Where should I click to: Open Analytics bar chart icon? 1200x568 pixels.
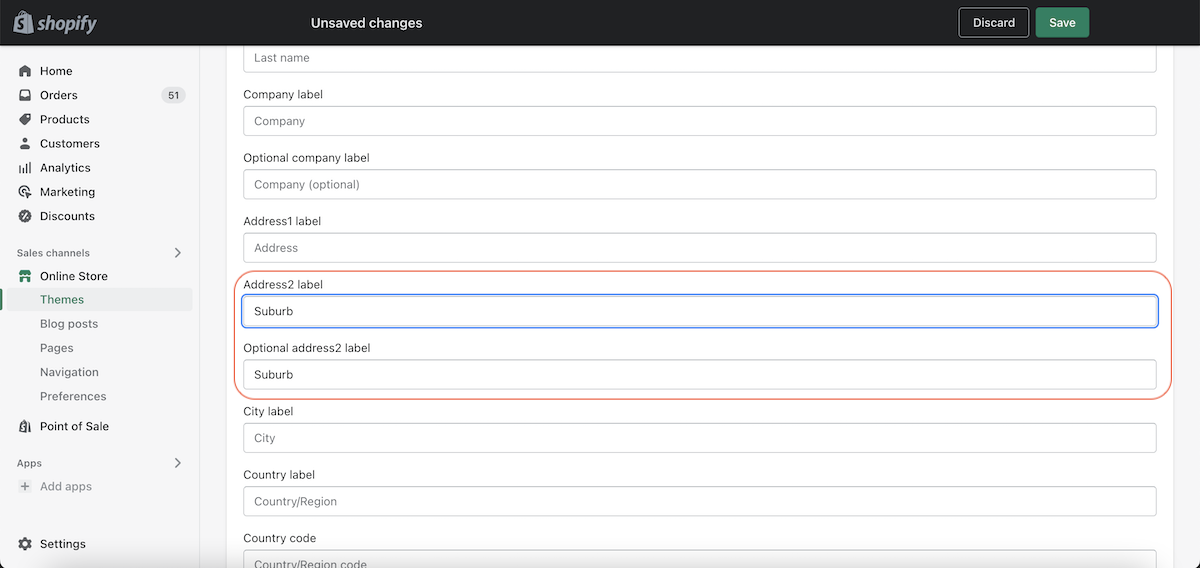[x=25, y=168]
